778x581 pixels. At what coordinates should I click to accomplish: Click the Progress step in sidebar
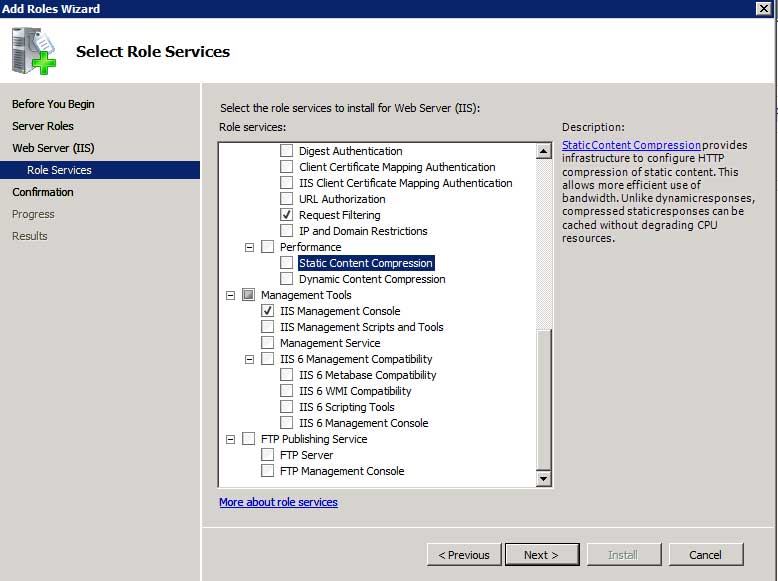point(33,214)
